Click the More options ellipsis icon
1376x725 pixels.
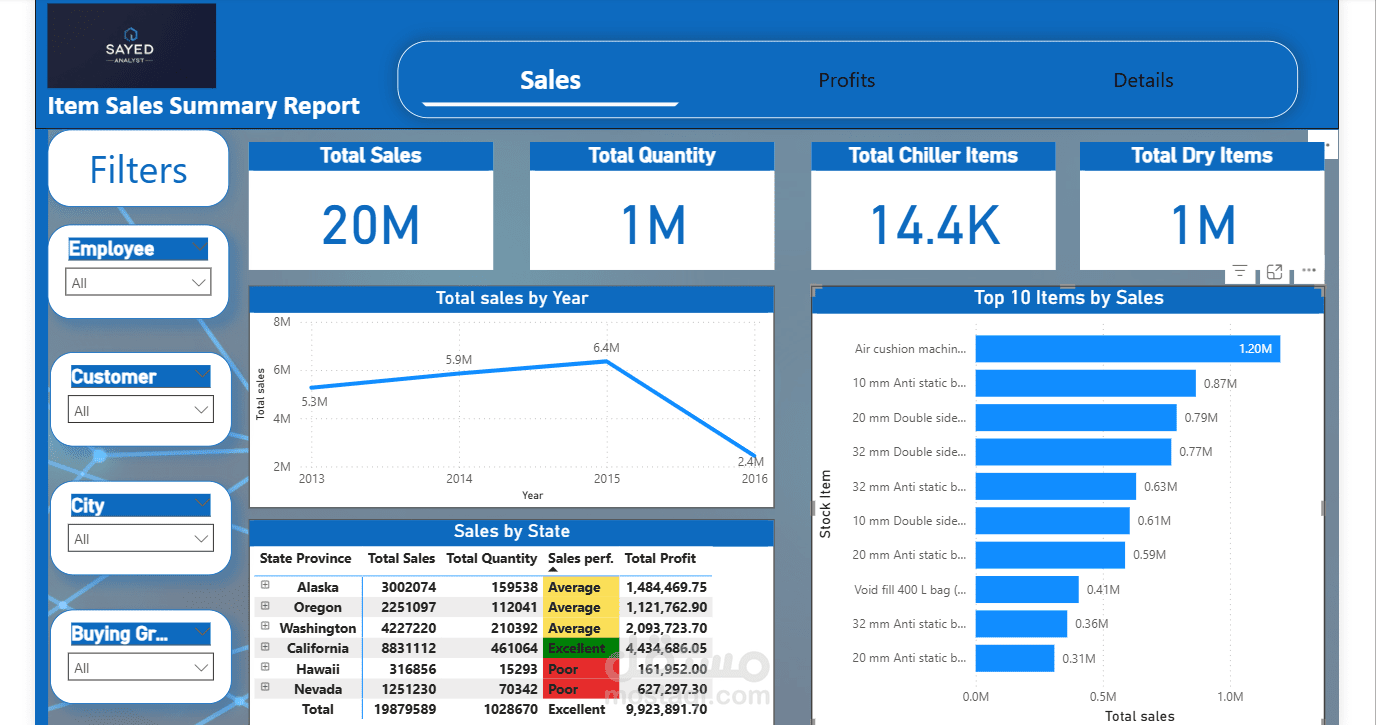click(x=1309, y=270)
